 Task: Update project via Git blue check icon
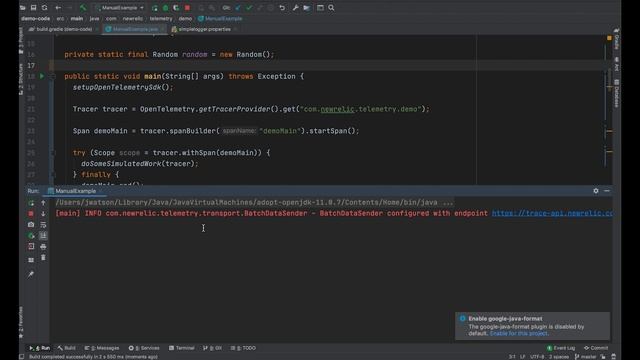tap(238, 8)
